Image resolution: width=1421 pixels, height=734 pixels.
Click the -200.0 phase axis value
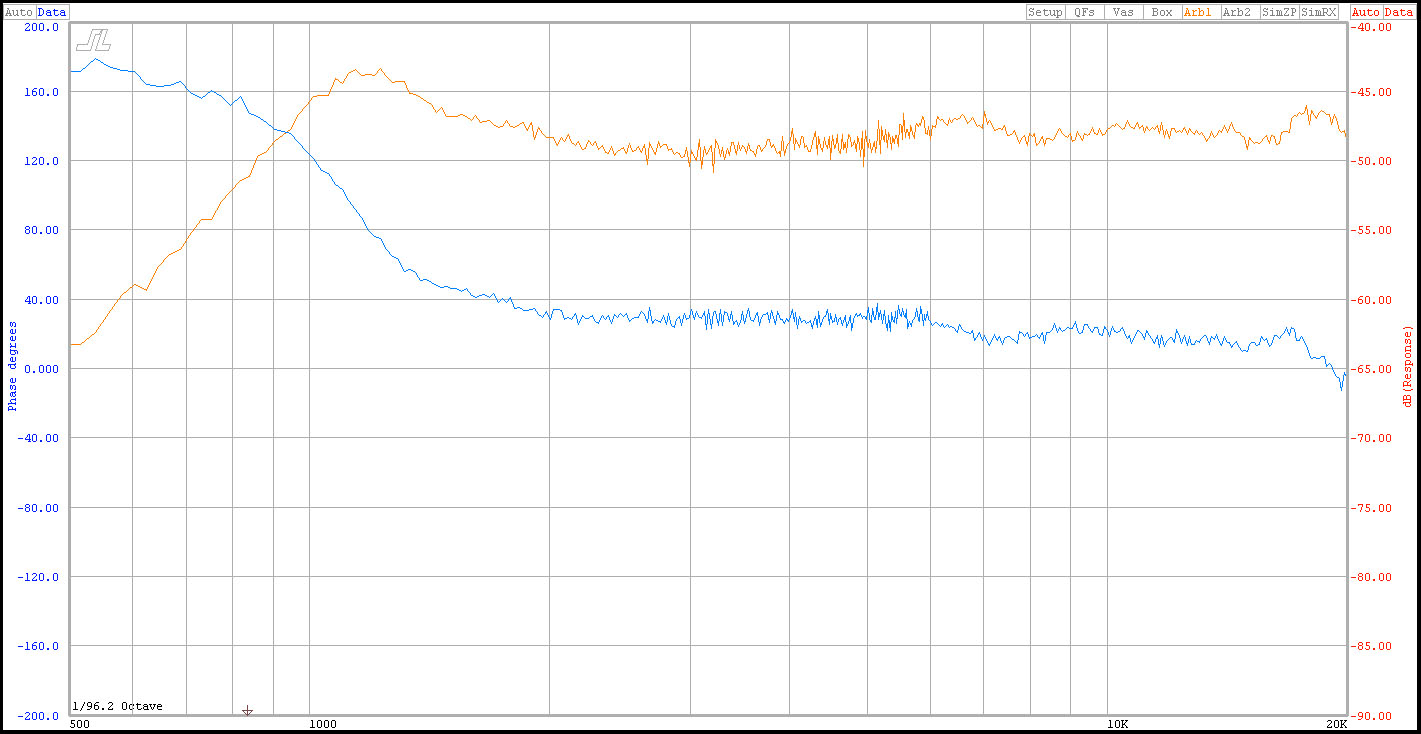pyautogui.click(x=39, y=716)
